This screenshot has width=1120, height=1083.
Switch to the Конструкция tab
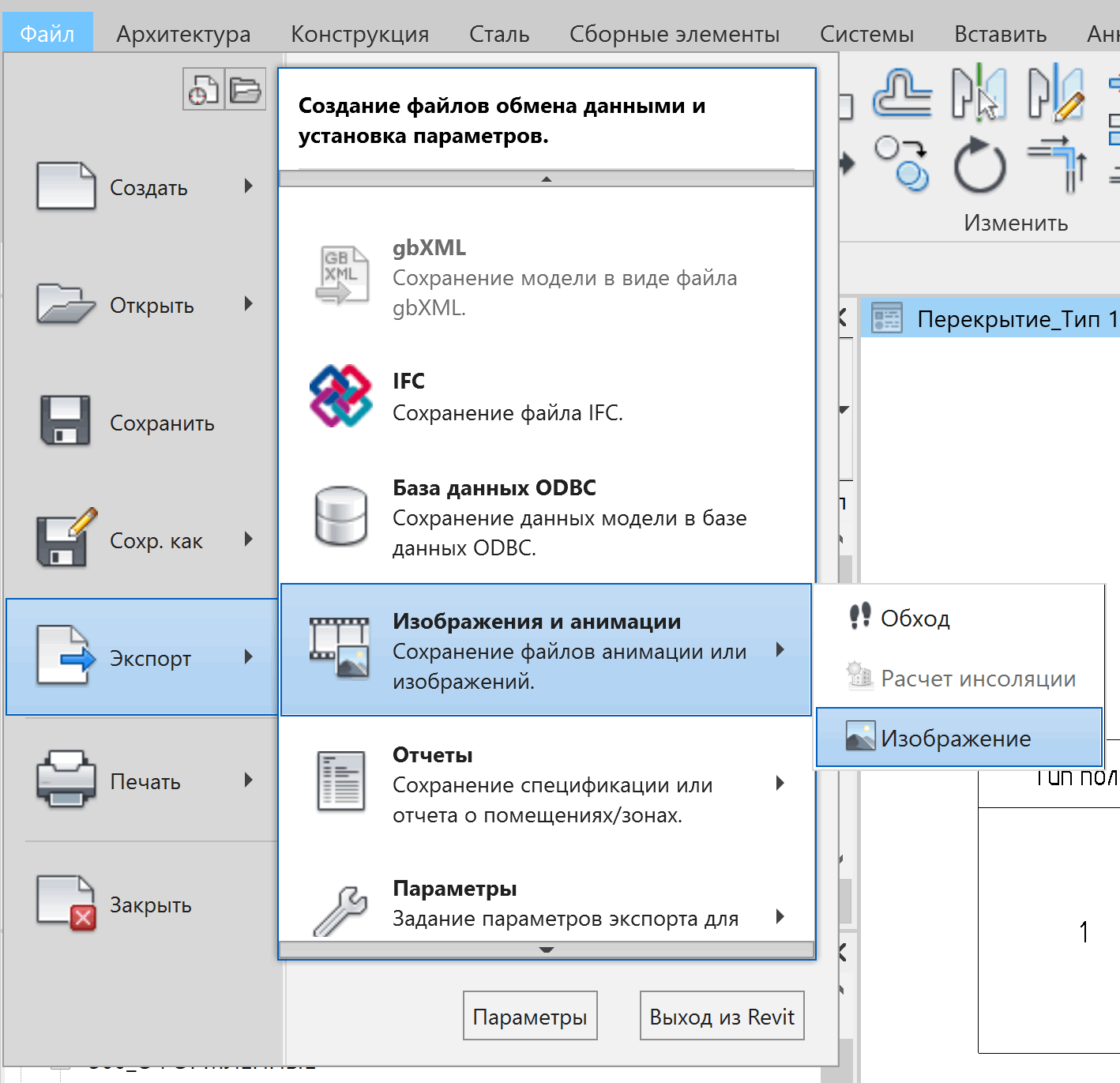coord(360,34)
